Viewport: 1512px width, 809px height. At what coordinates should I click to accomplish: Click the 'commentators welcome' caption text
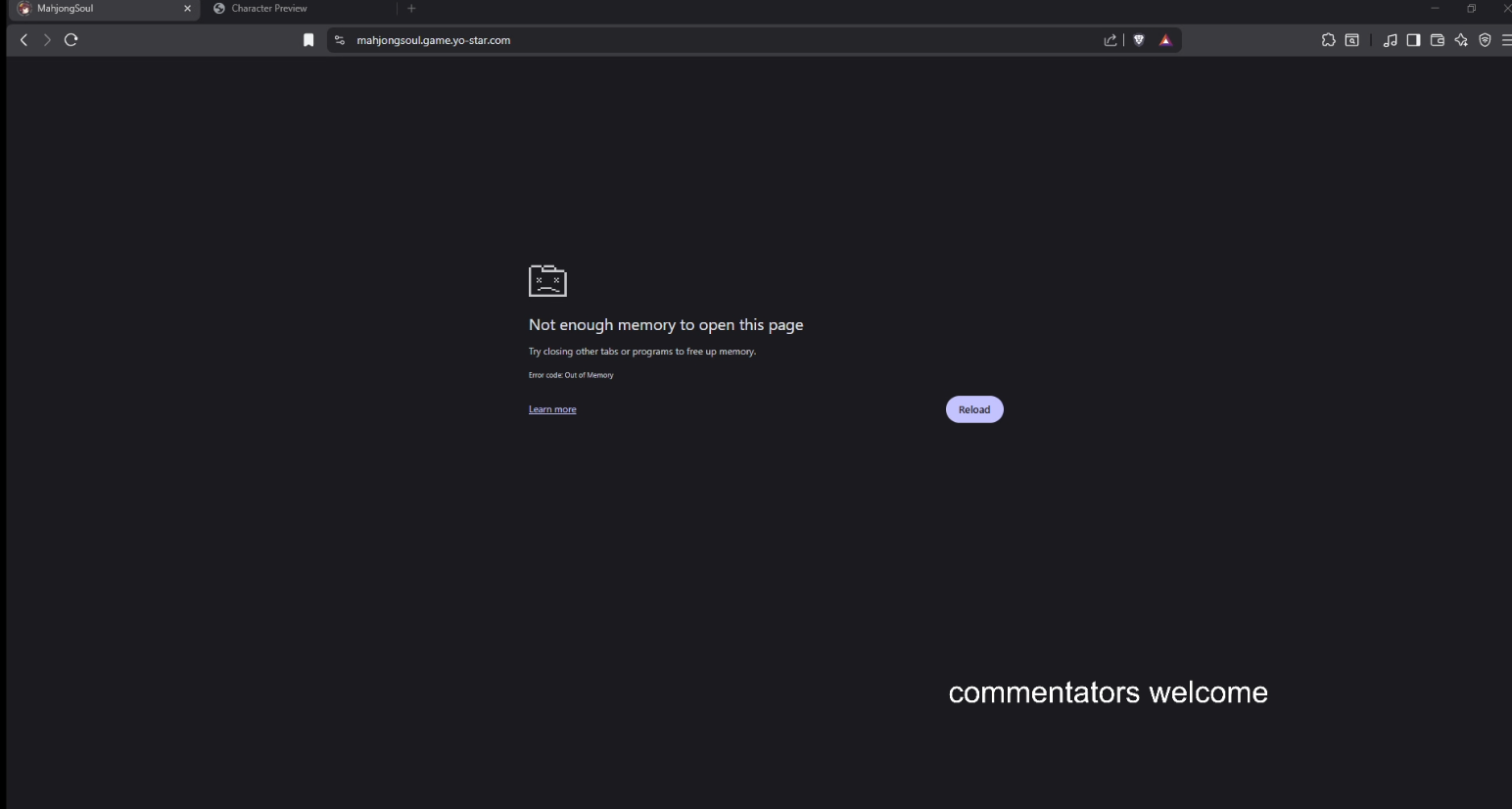pos(1109,692)
